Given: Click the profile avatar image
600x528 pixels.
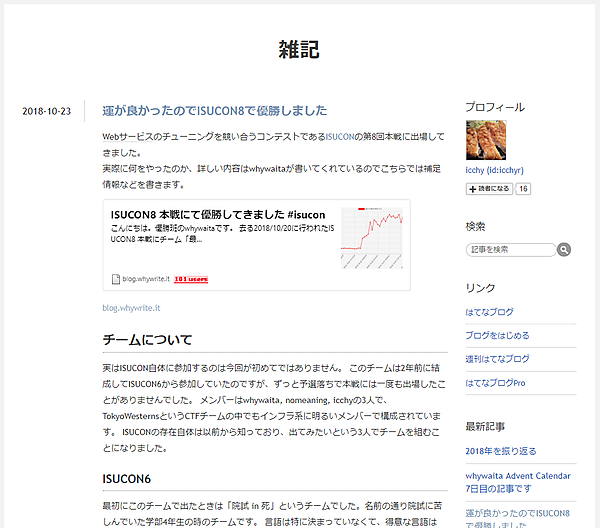Looking at the screenshot, I should pos(486,140).
